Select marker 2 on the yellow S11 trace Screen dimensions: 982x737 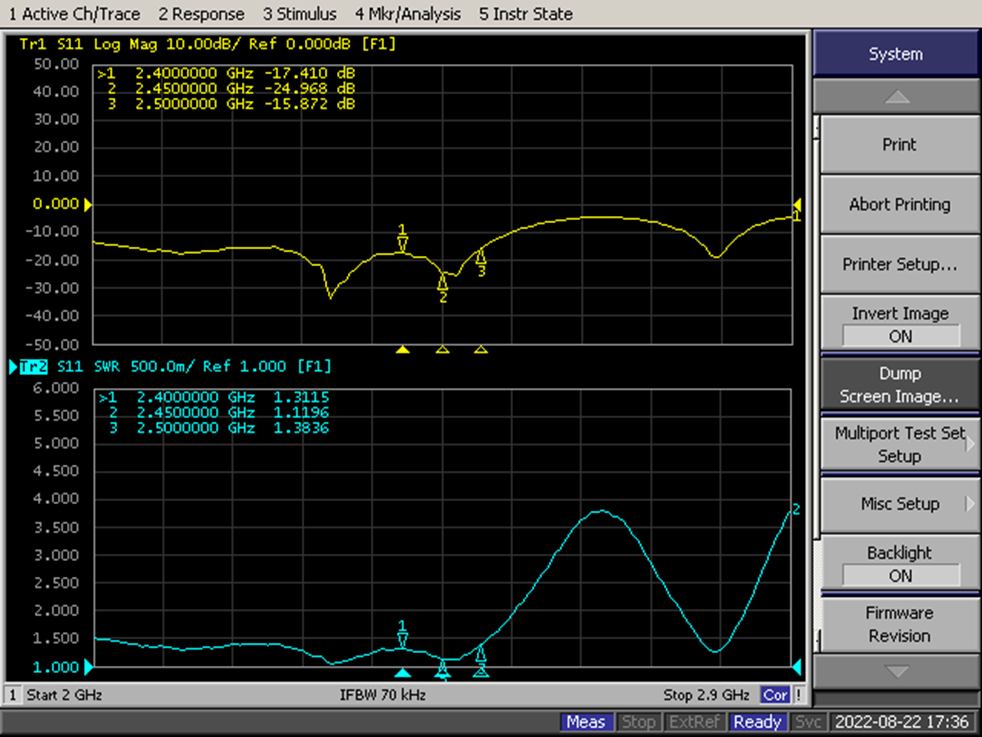click(x=442, y=284)
